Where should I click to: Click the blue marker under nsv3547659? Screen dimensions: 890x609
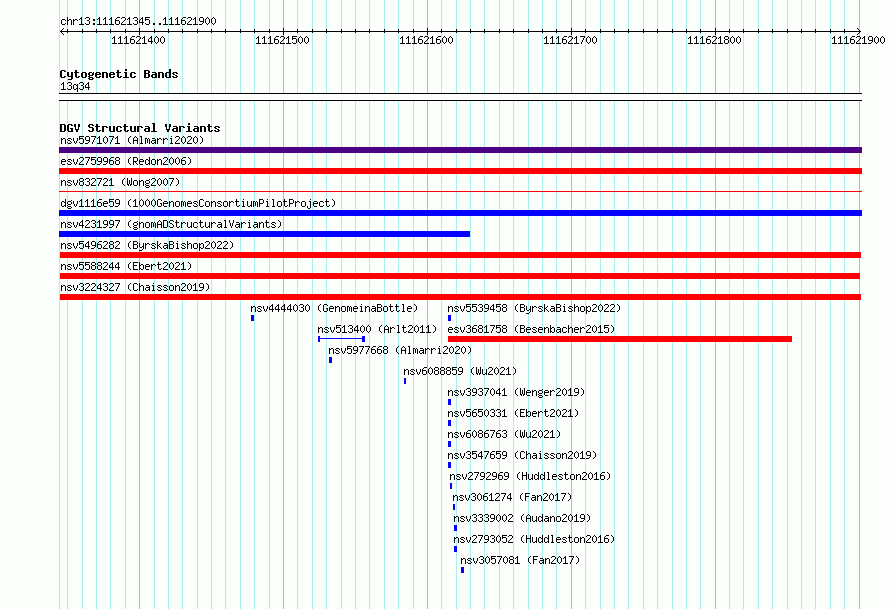coord(450,465)
